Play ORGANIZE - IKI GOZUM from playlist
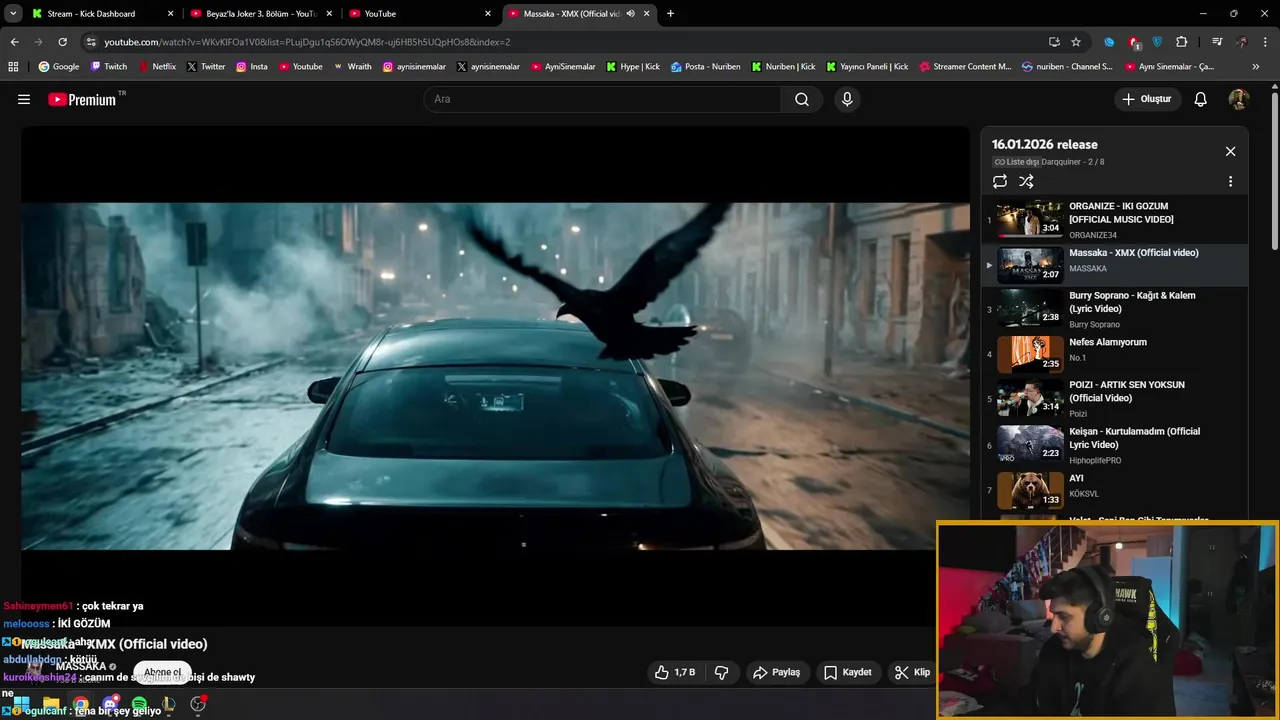Image resolution: width=1280 pixels, height=720 pixels. (x=1115, y=220)
